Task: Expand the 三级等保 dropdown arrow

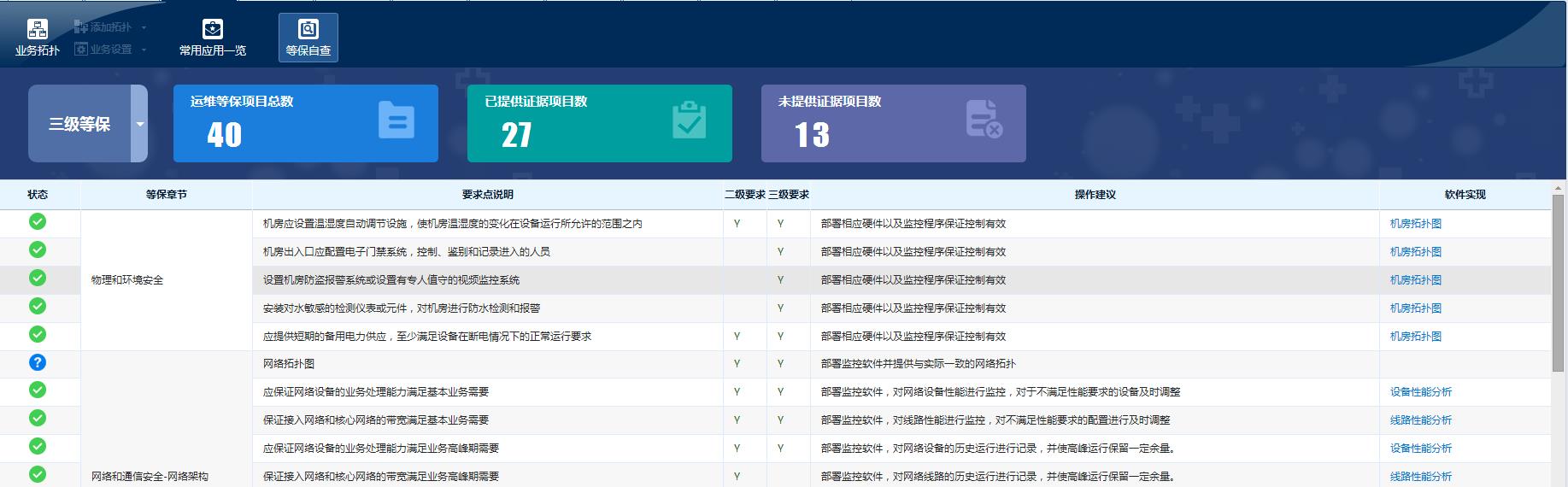Action: 139,124
